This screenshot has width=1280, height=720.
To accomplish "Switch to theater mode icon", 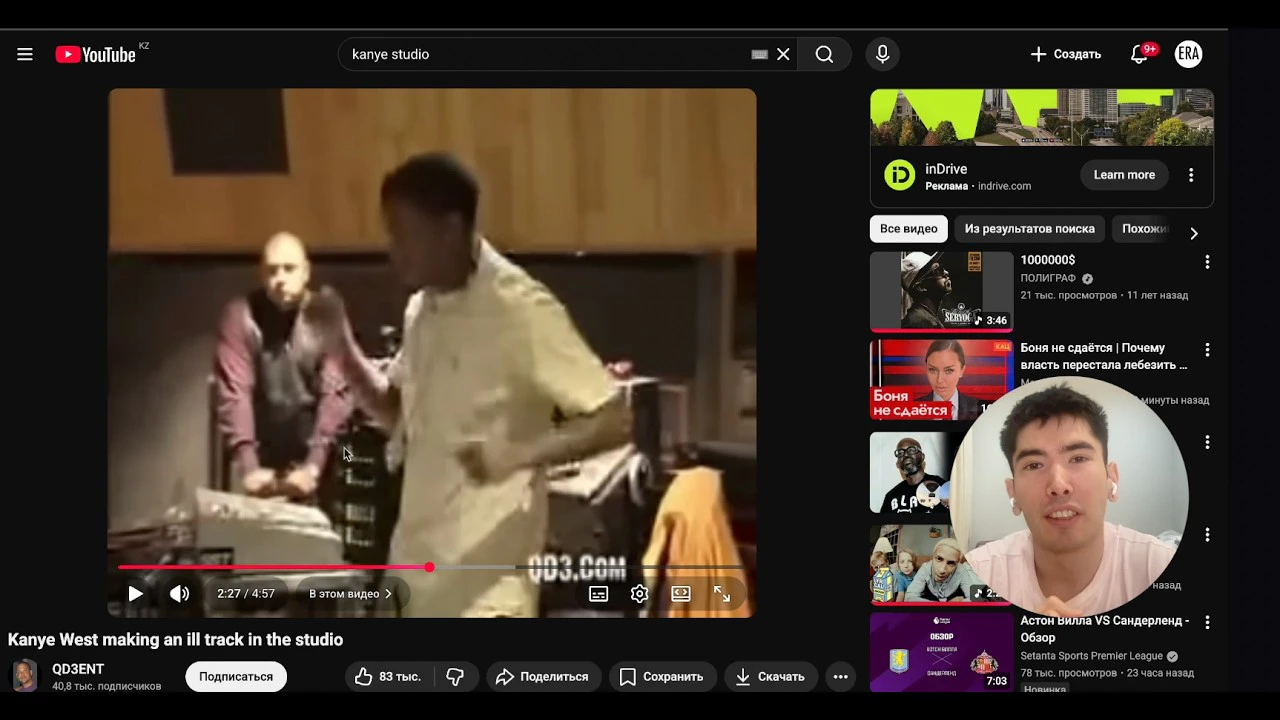I will (x=681, y=594).
